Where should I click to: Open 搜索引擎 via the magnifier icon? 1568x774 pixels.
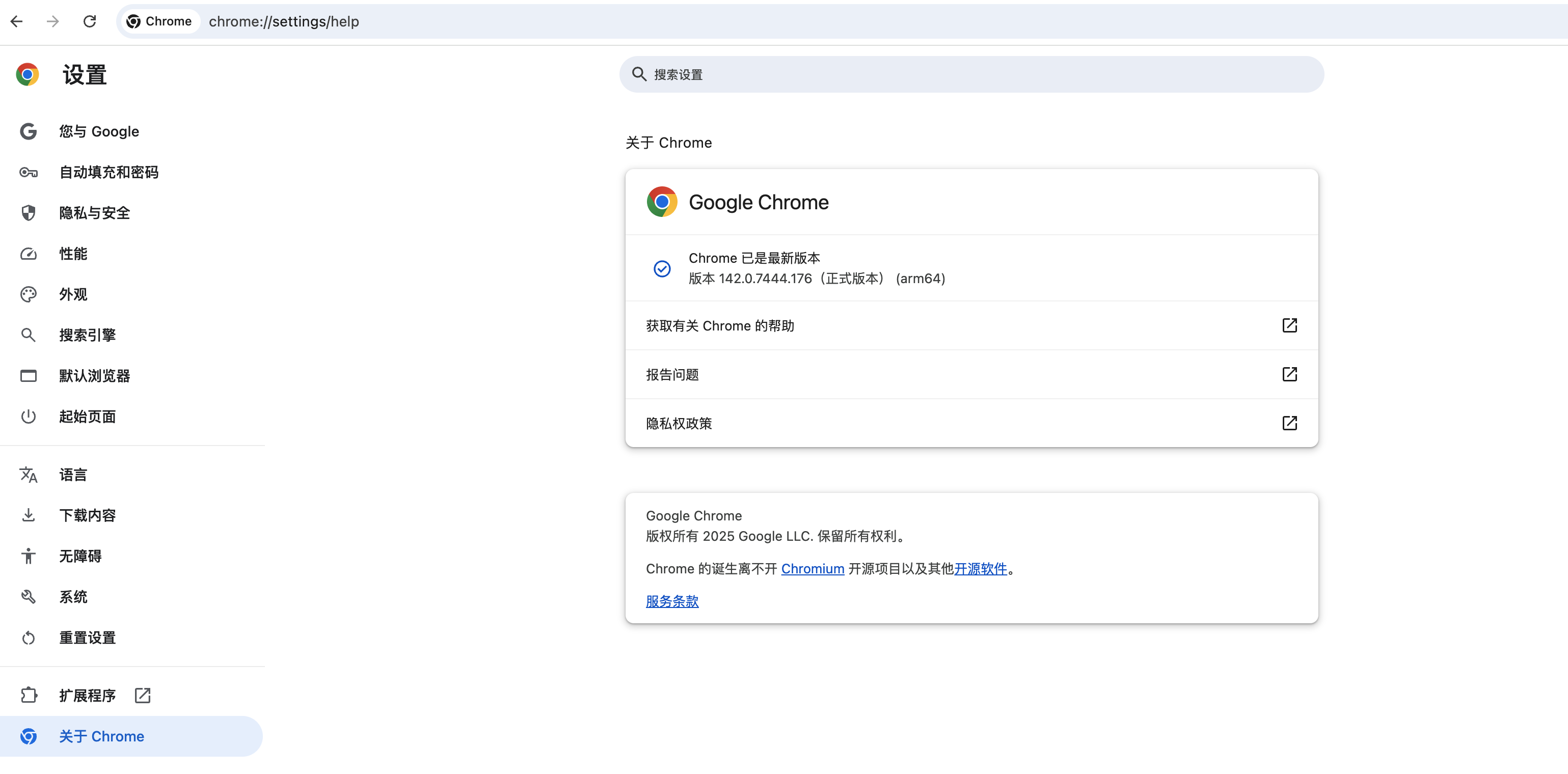29,335
